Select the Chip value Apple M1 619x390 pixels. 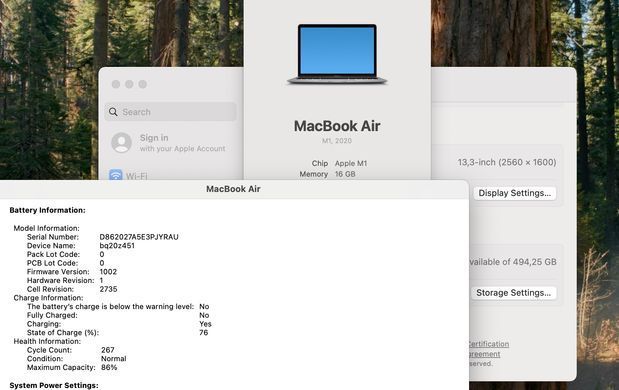(x=351, y=163)
